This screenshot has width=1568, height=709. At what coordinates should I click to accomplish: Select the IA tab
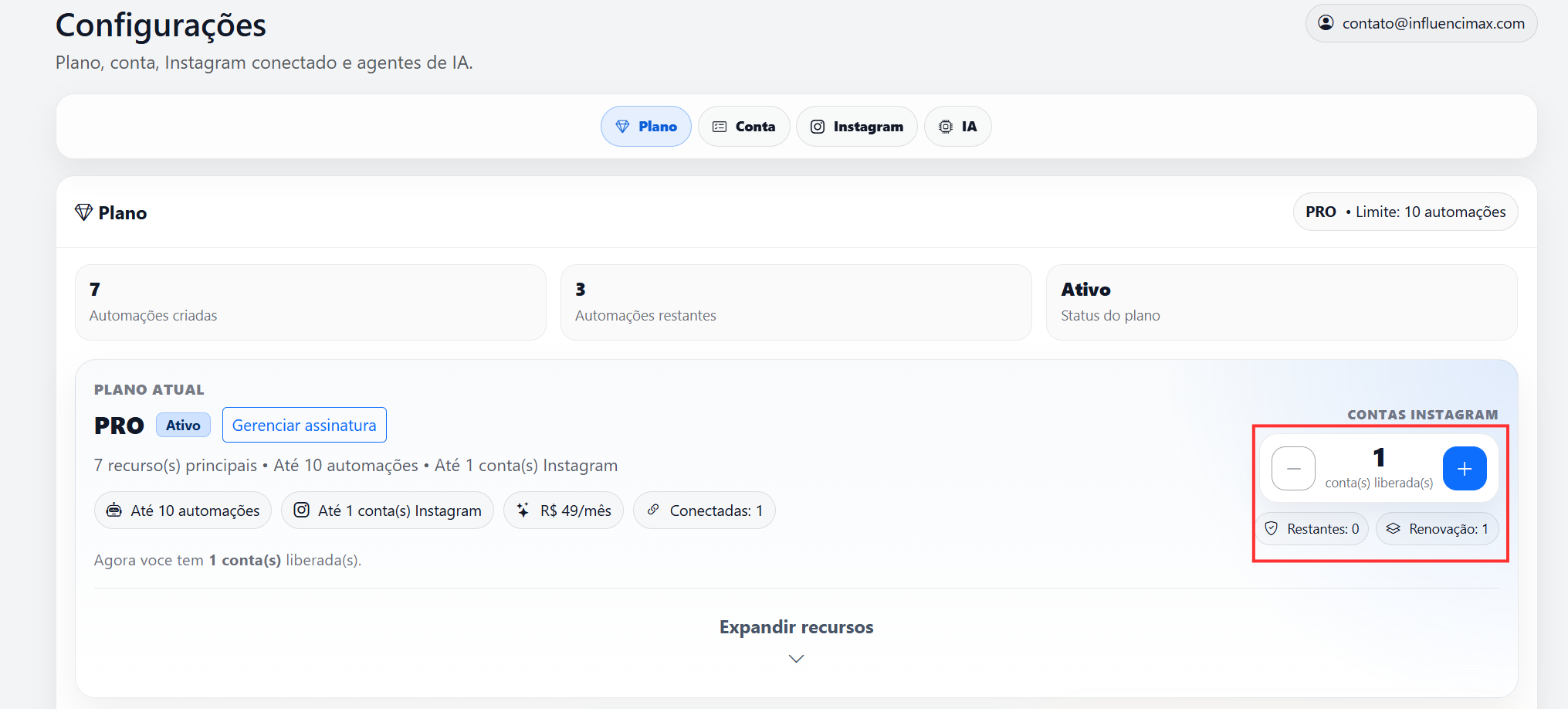click(x=957, y=127)
